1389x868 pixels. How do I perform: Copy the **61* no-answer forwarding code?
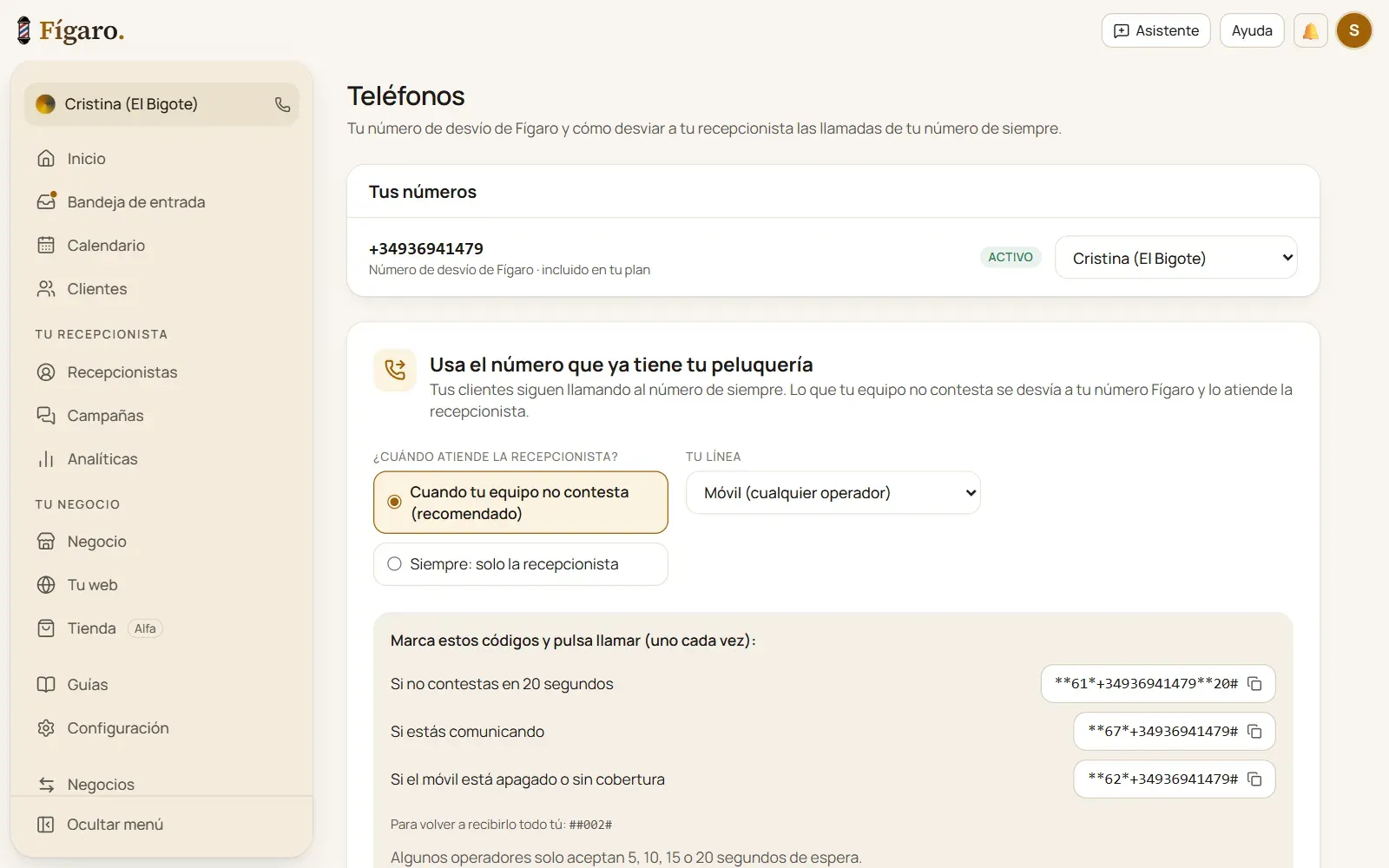[x=1254, y=684]
